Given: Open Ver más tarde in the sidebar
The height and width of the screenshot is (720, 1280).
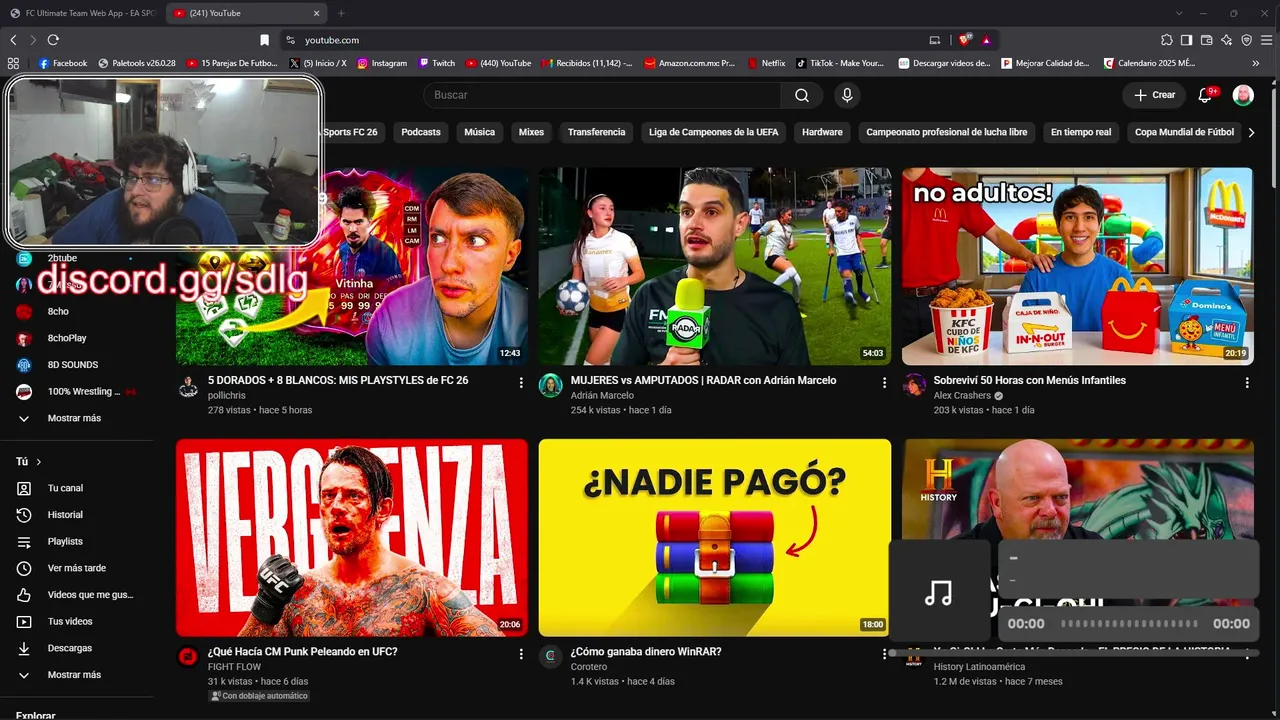Looking at the screenshot, I should tap(78, 568).
